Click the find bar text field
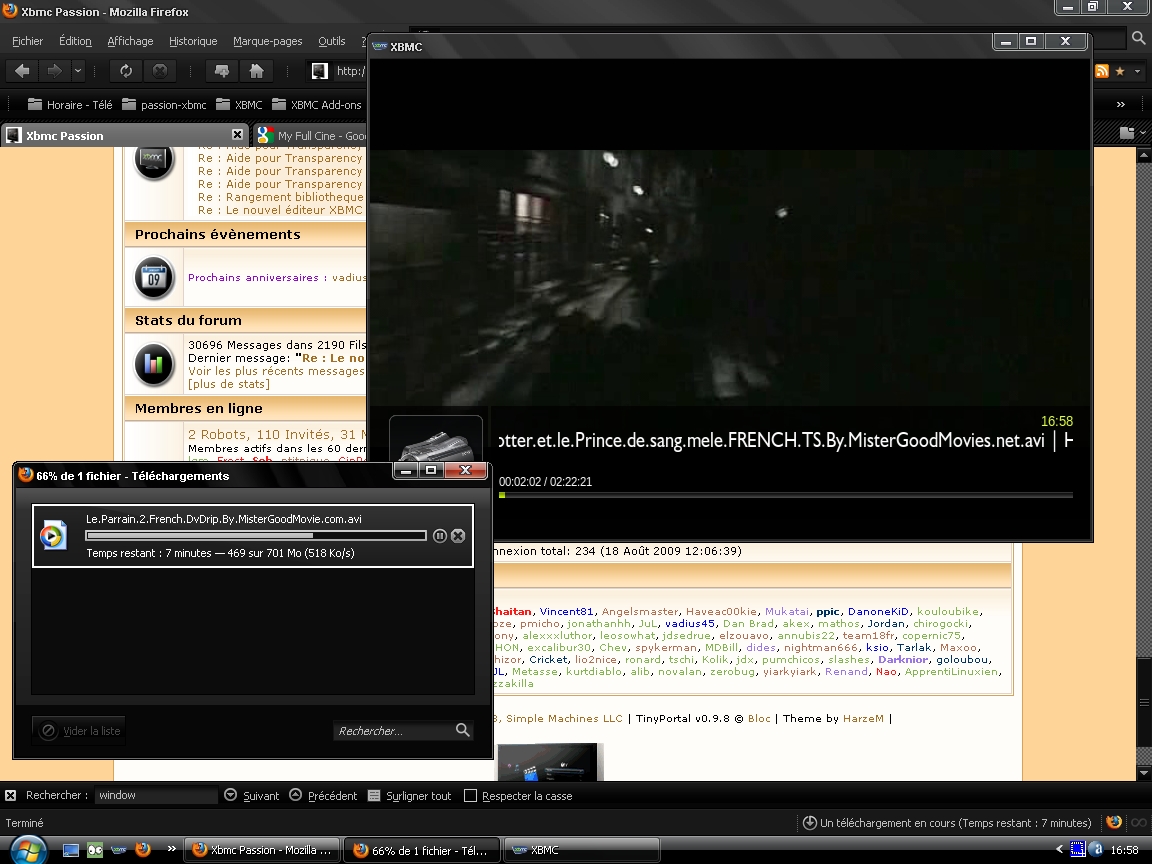The height and width of the screenshot is (864, 1152). pyautogui.click(x=156, y=795)
